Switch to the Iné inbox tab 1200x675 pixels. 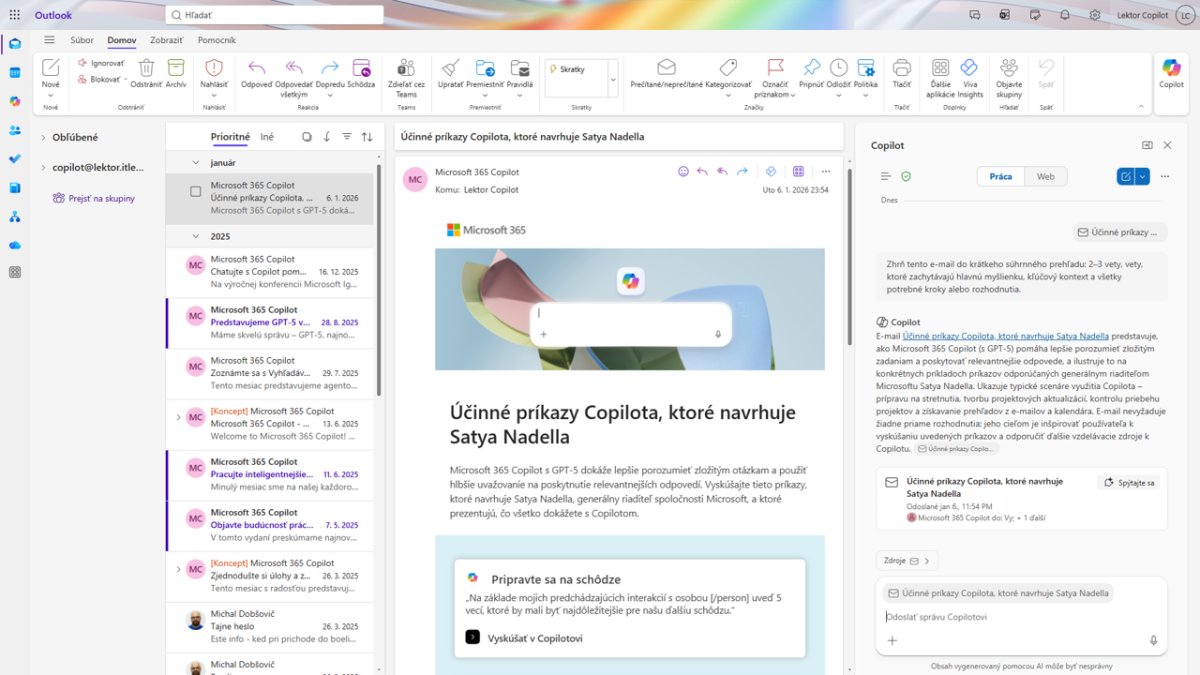267,137
